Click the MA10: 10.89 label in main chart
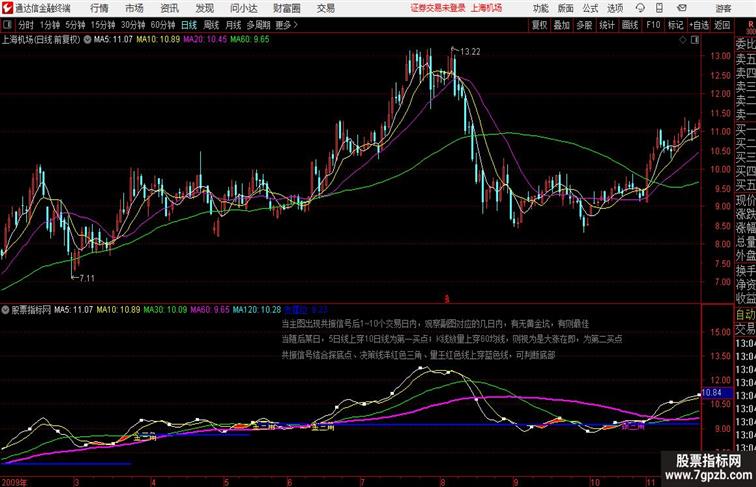 (158, 40)
